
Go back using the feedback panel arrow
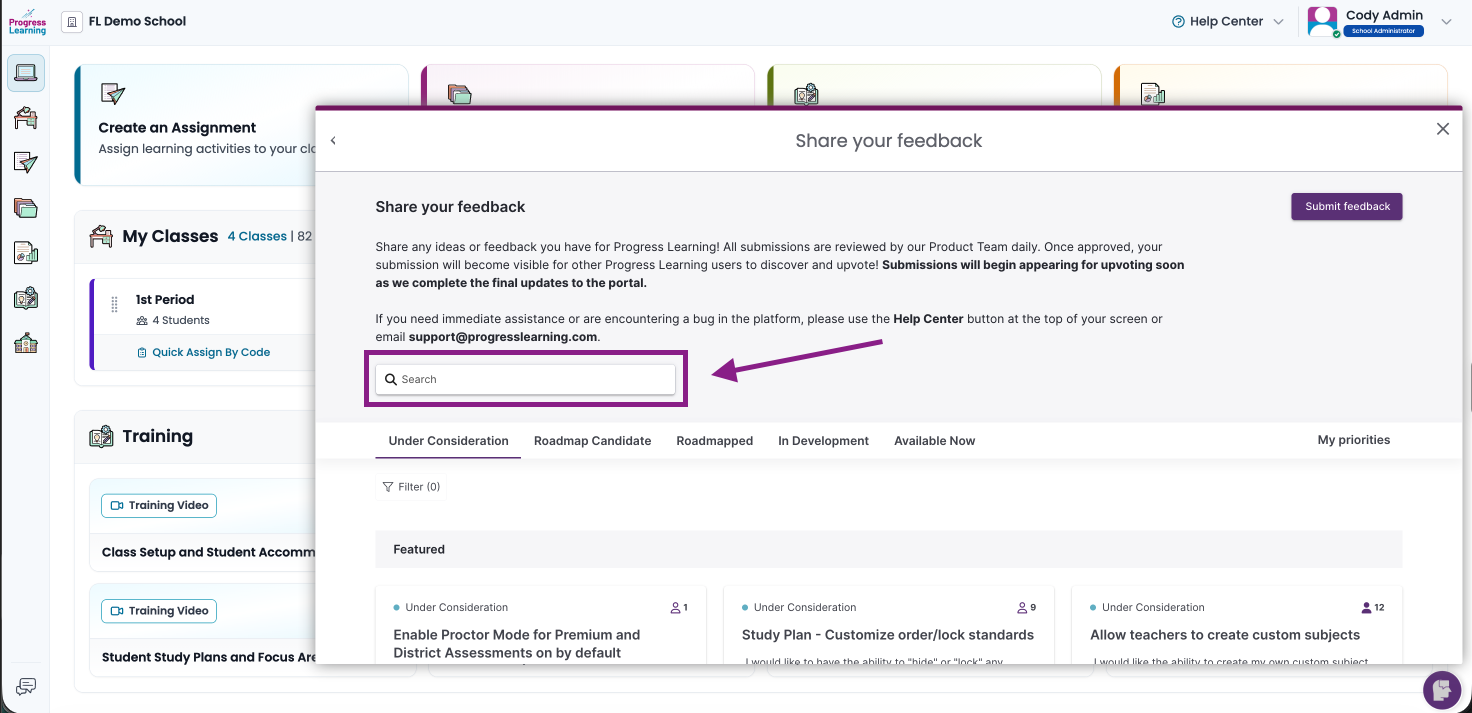point(333,141)
